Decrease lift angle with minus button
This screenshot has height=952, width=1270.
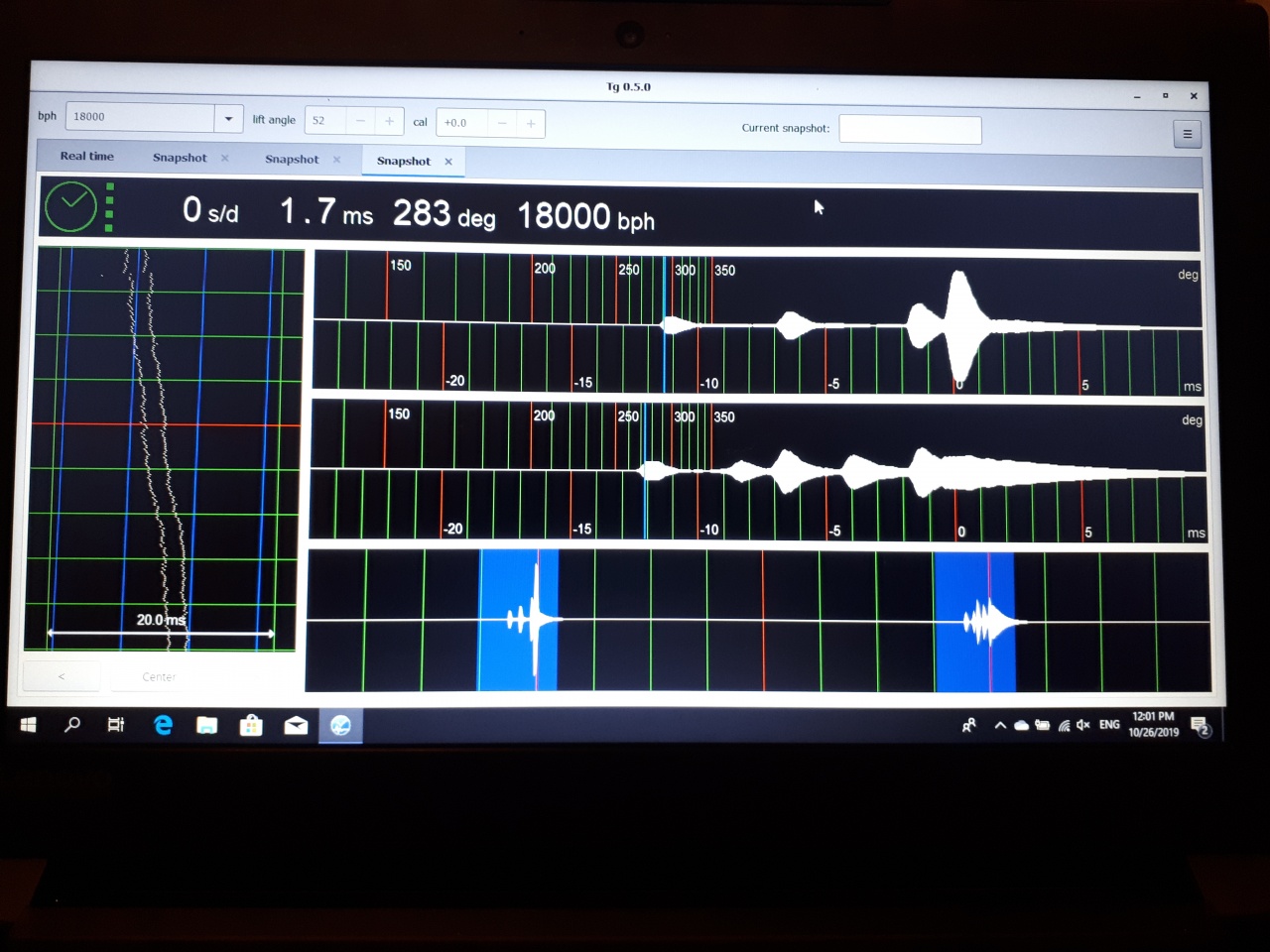click(360, 121)
